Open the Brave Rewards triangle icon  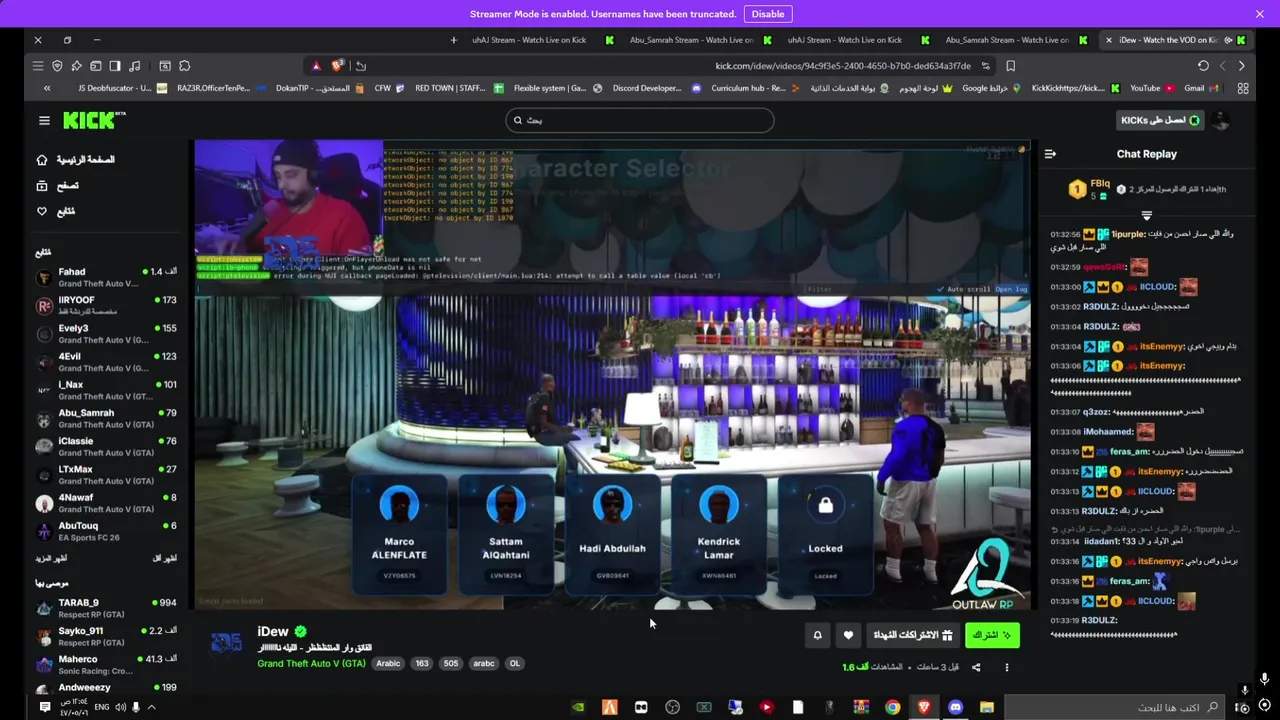pos(316,66)
